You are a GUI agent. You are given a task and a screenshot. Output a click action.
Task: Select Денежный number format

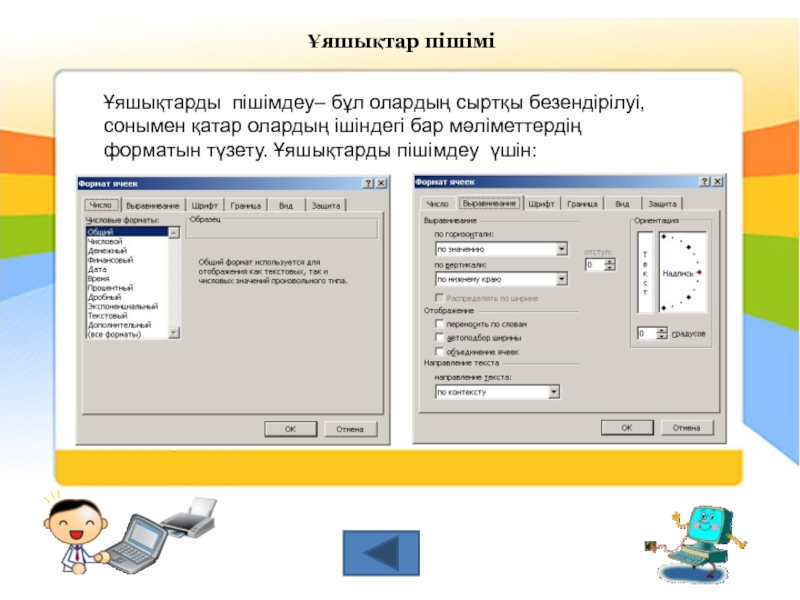click(127, 251)
